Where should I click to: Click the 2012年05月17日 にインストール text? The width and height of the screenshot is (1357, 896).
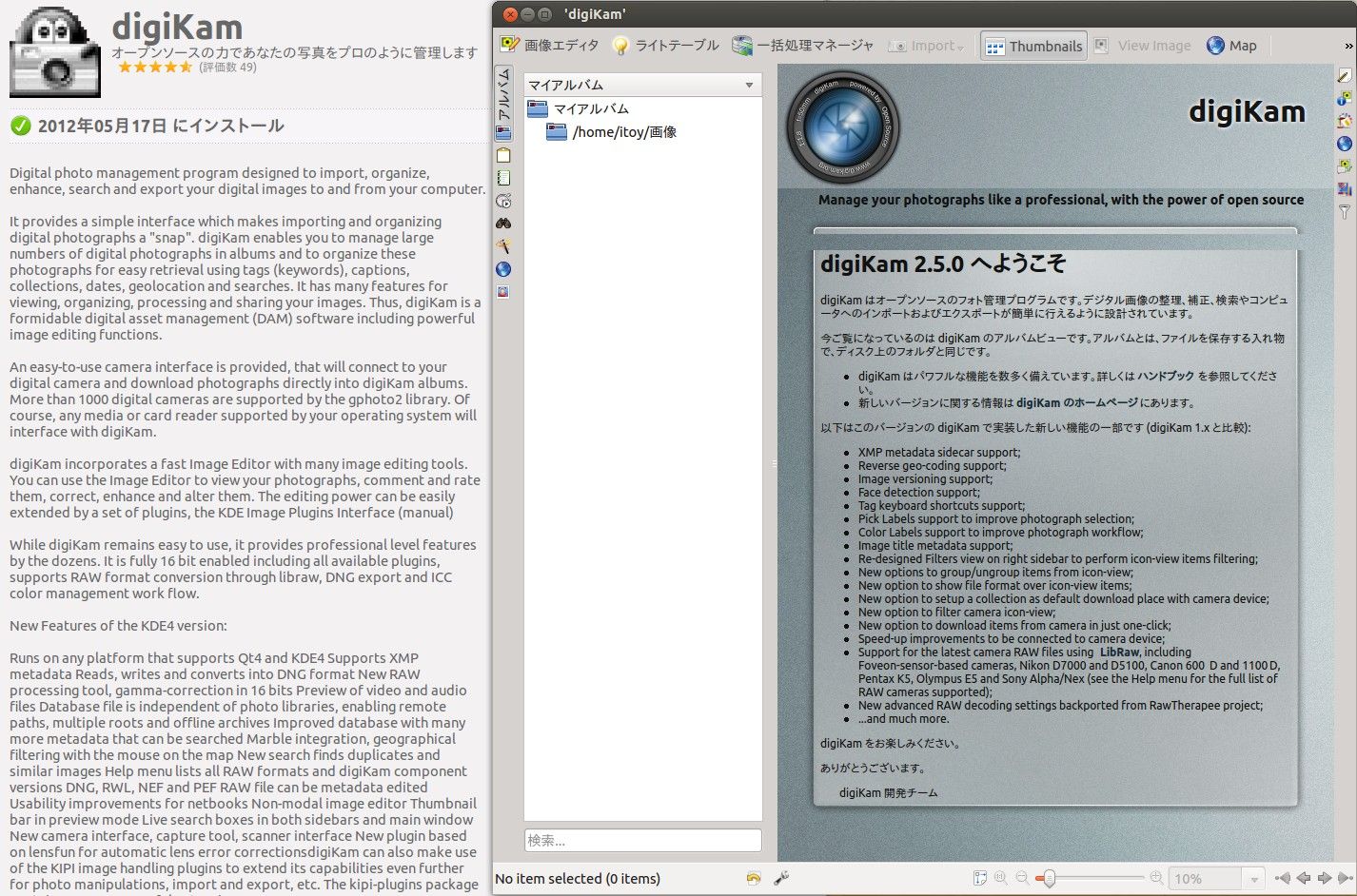click(x=161, y=126)
